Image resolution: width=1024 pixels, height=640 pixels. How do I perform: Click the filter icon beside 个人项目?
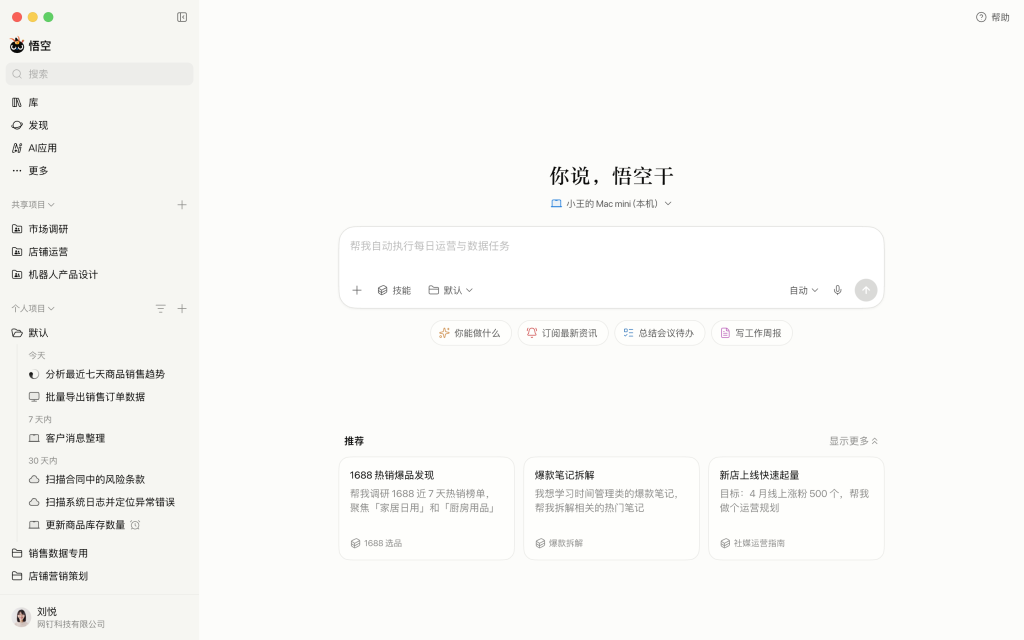pyautogui.click(x=161, y=308)
